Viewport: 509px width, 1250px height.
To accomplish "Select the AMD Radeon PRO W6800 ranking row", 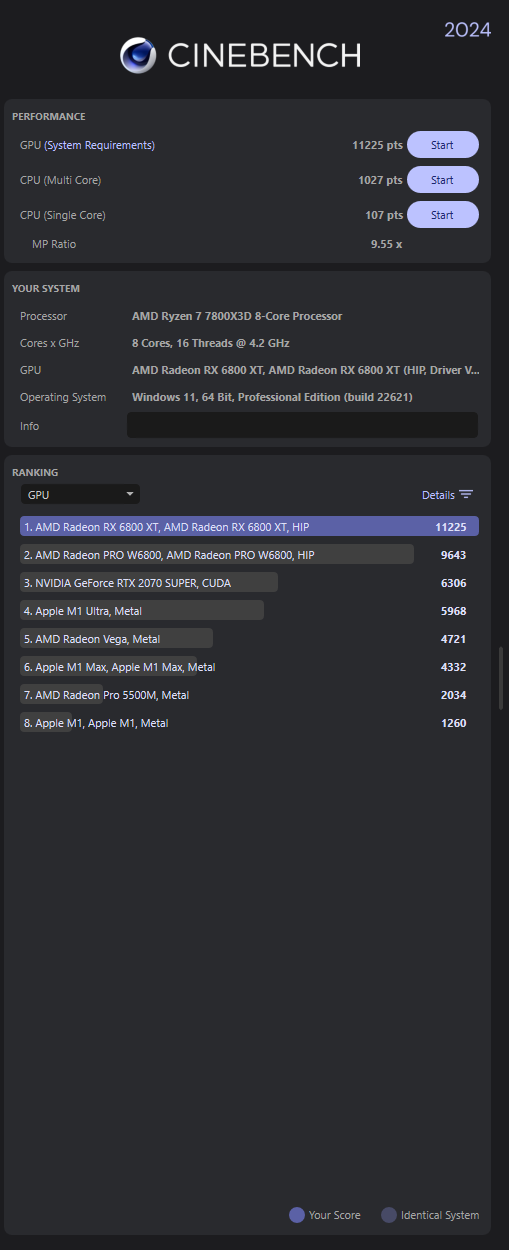I will coord(249,554).
